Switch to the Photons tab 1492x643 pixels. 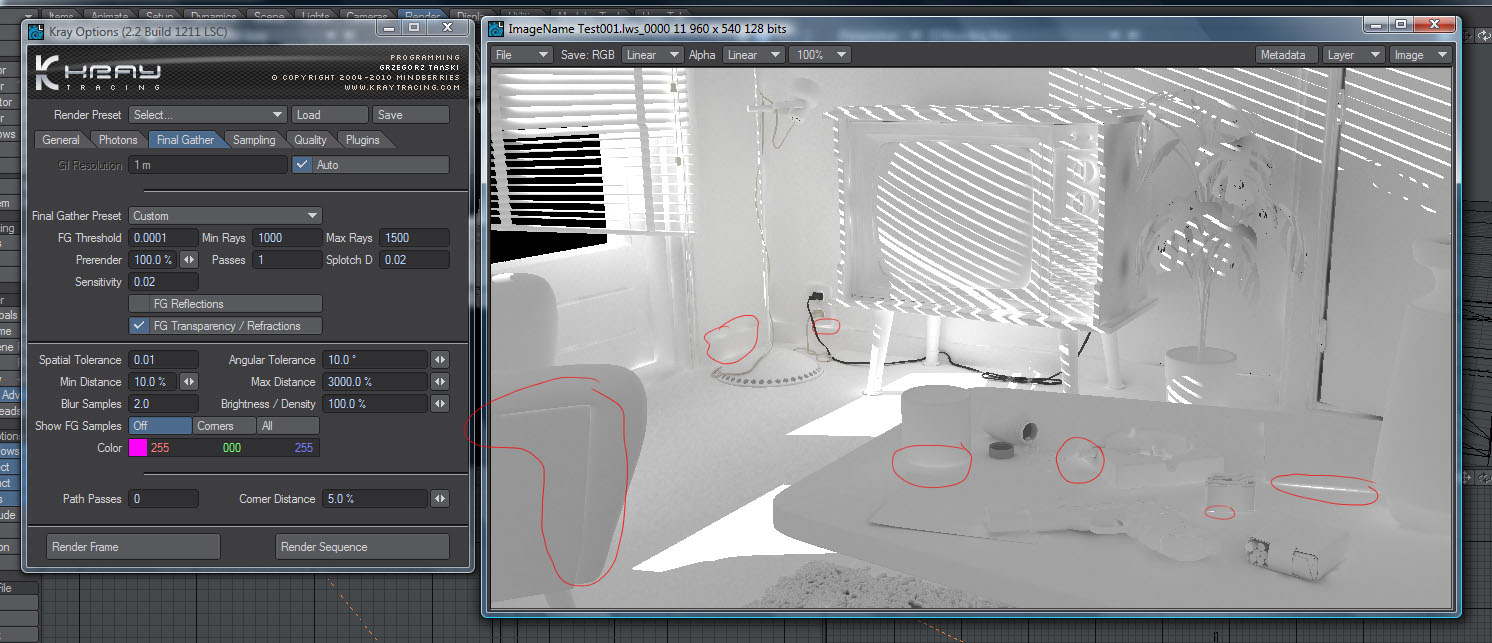coord(118,140)
